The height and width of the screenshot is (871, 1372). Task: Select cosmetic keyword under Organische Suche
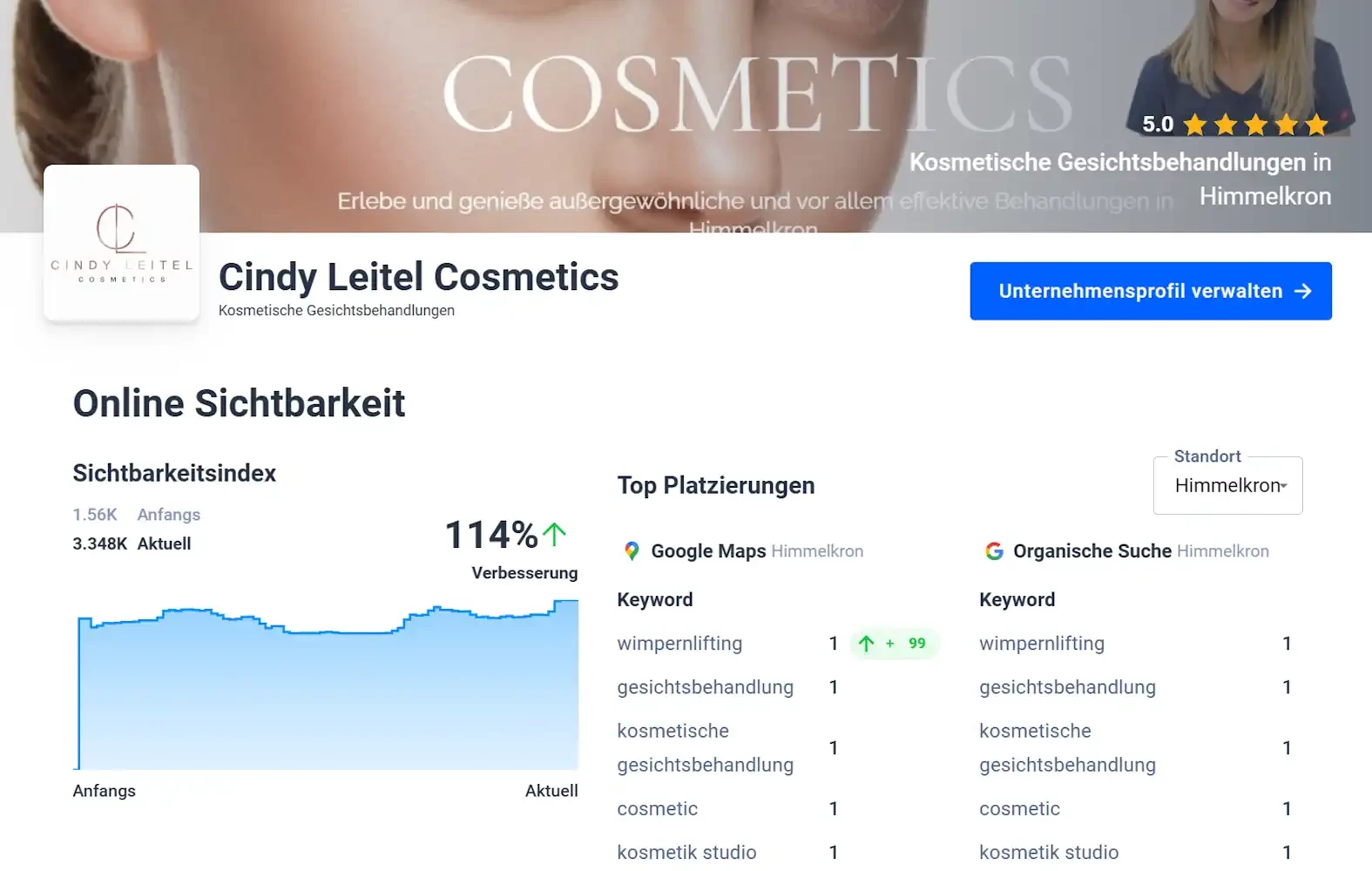[1019, 808]
